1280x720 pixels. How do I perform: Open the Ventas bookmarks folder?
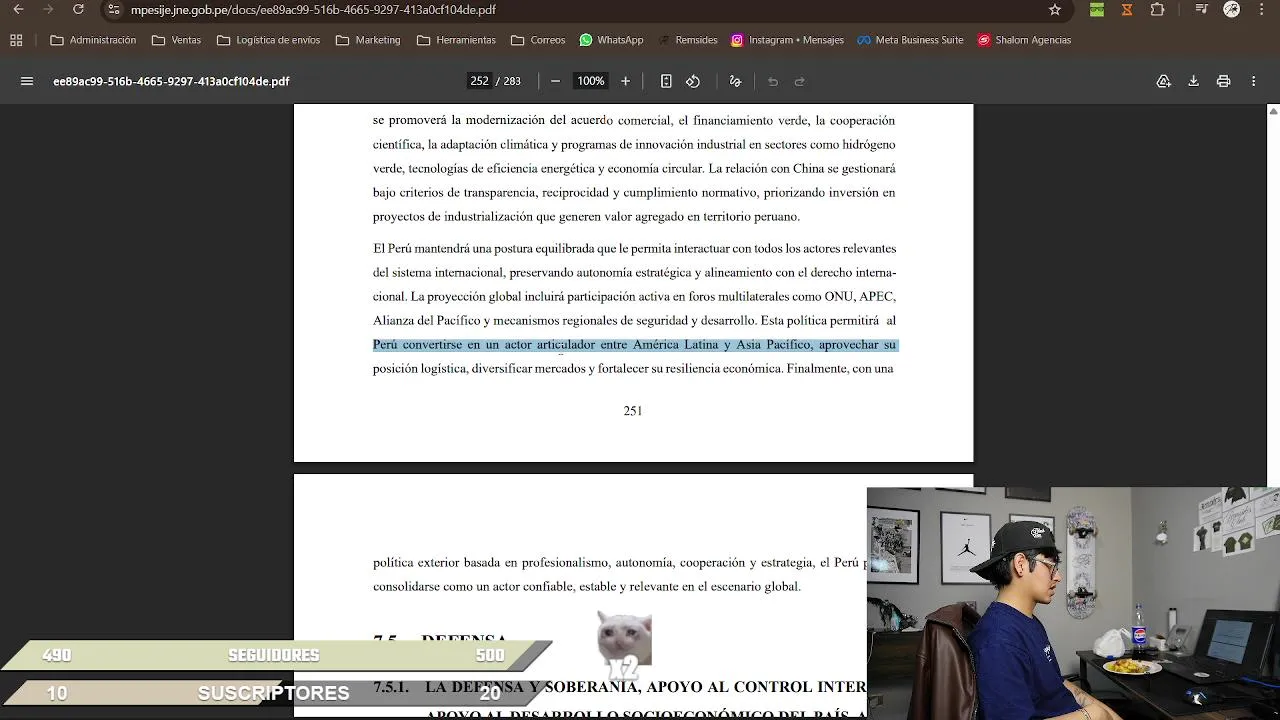[x=176, y=40]
